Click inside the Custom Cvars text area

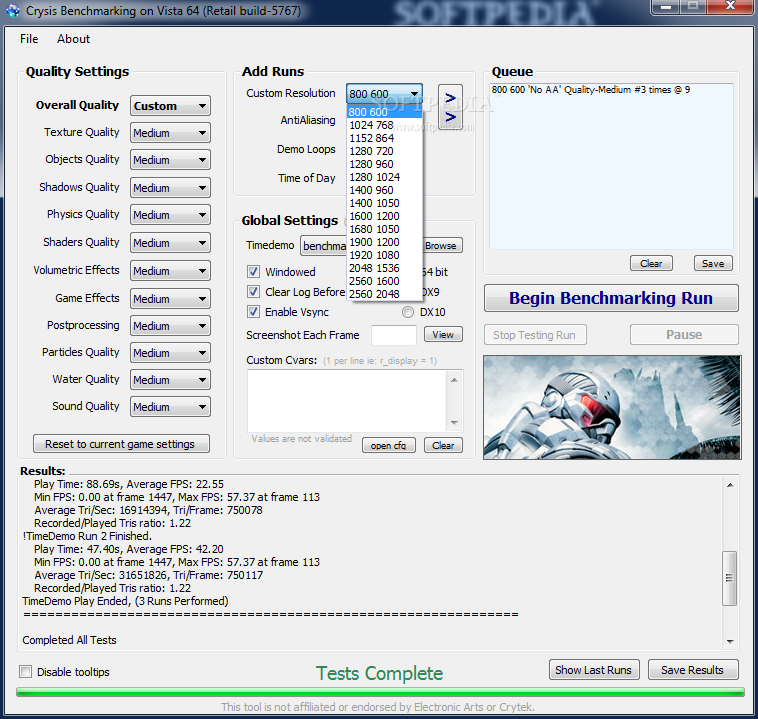tap(347, 401)
